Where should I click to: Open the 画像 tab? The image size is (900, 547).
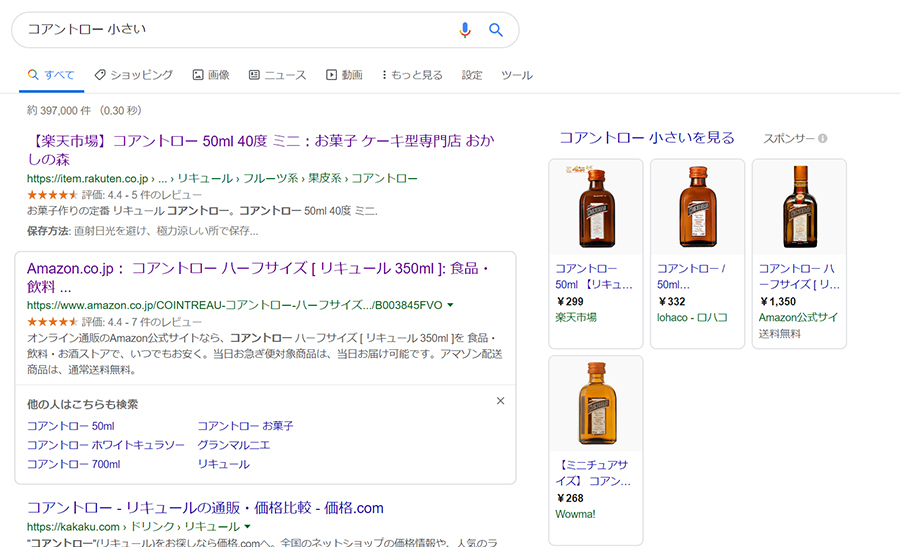(x=211, y=75)
